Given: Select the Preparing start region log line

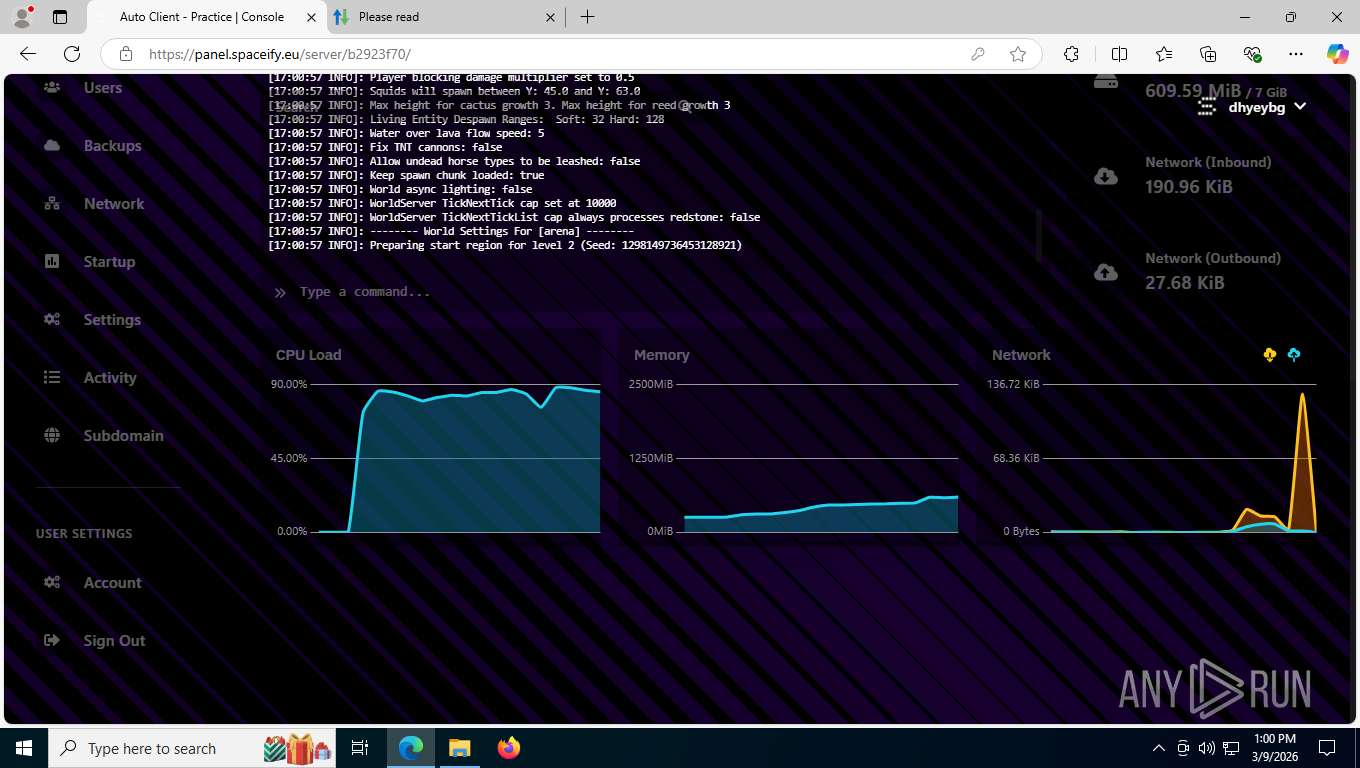Looking at the screenshot, I should pos(505,245).
